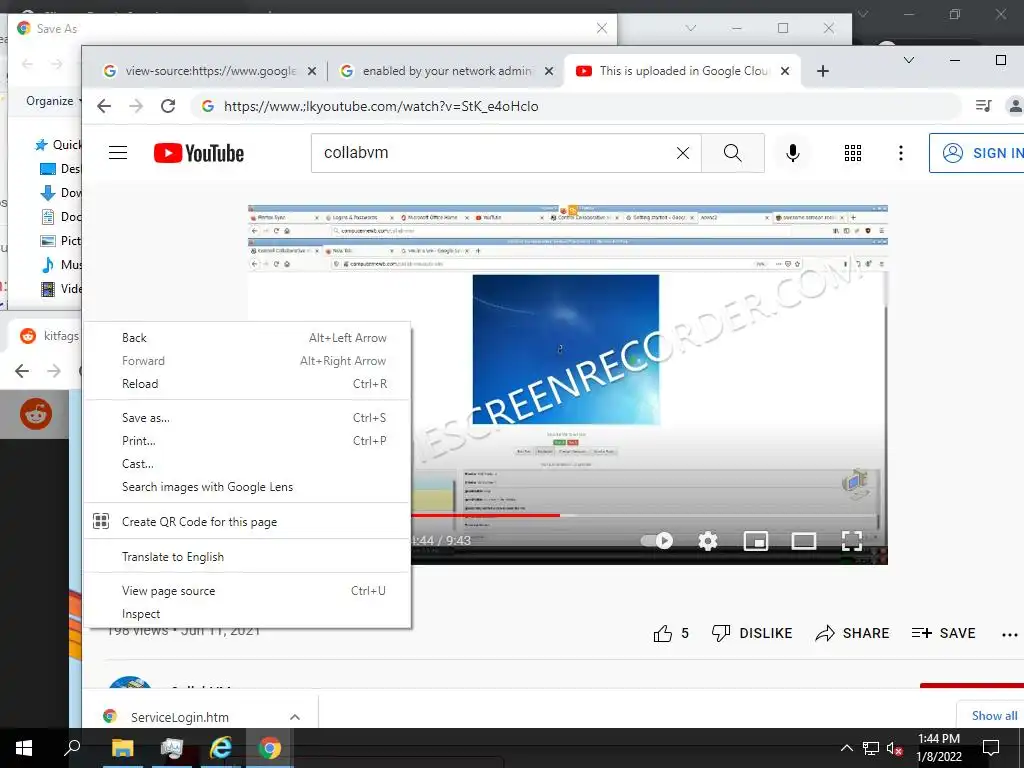Image resolution: width=1024 pixels, height=768 pixels.
Task: Select Downloads folder in Save As dialog
Action: (61, 193)
